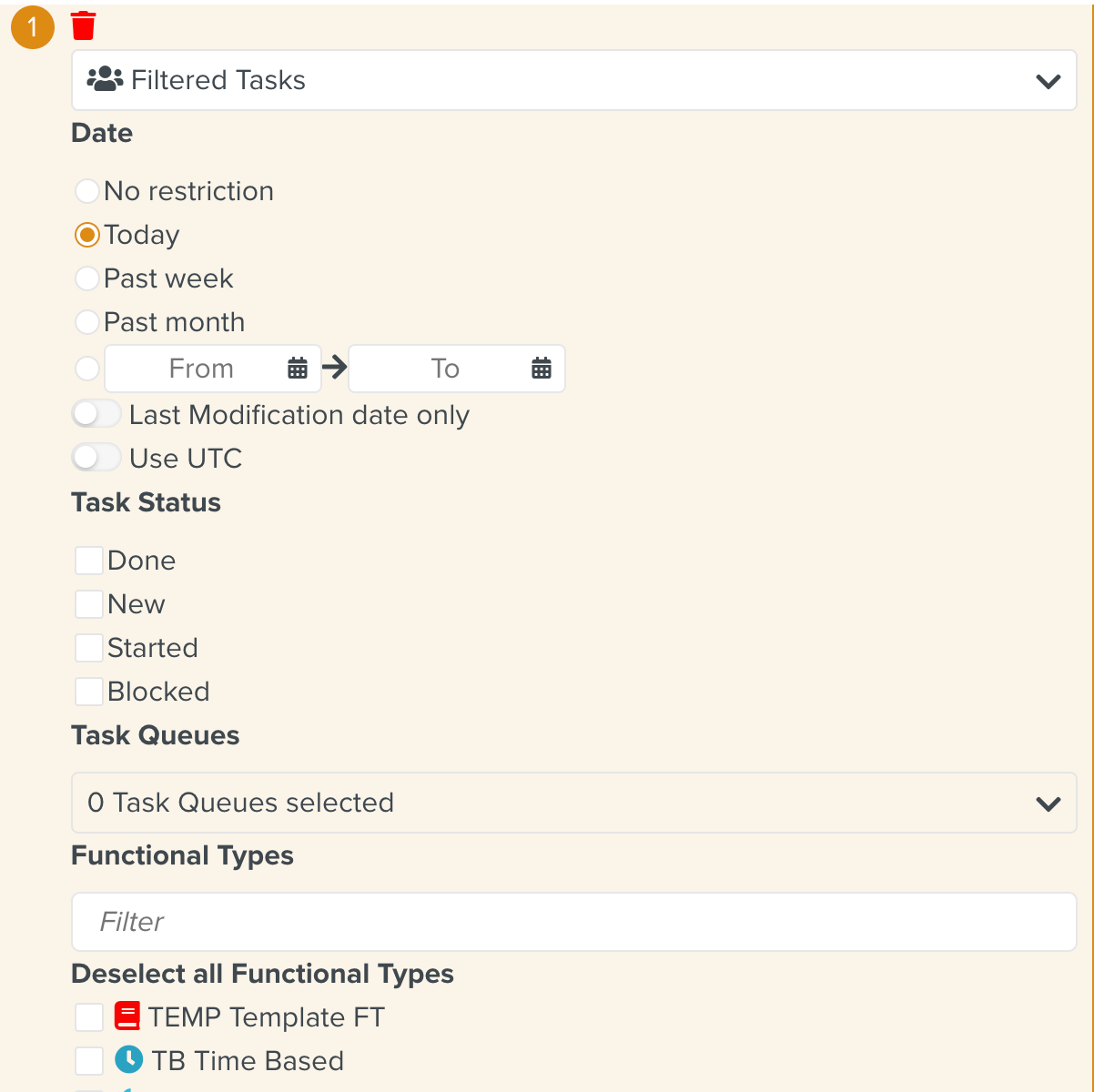Click the arrow between From and To fields
The image size is (1094, 1092).
334,369
